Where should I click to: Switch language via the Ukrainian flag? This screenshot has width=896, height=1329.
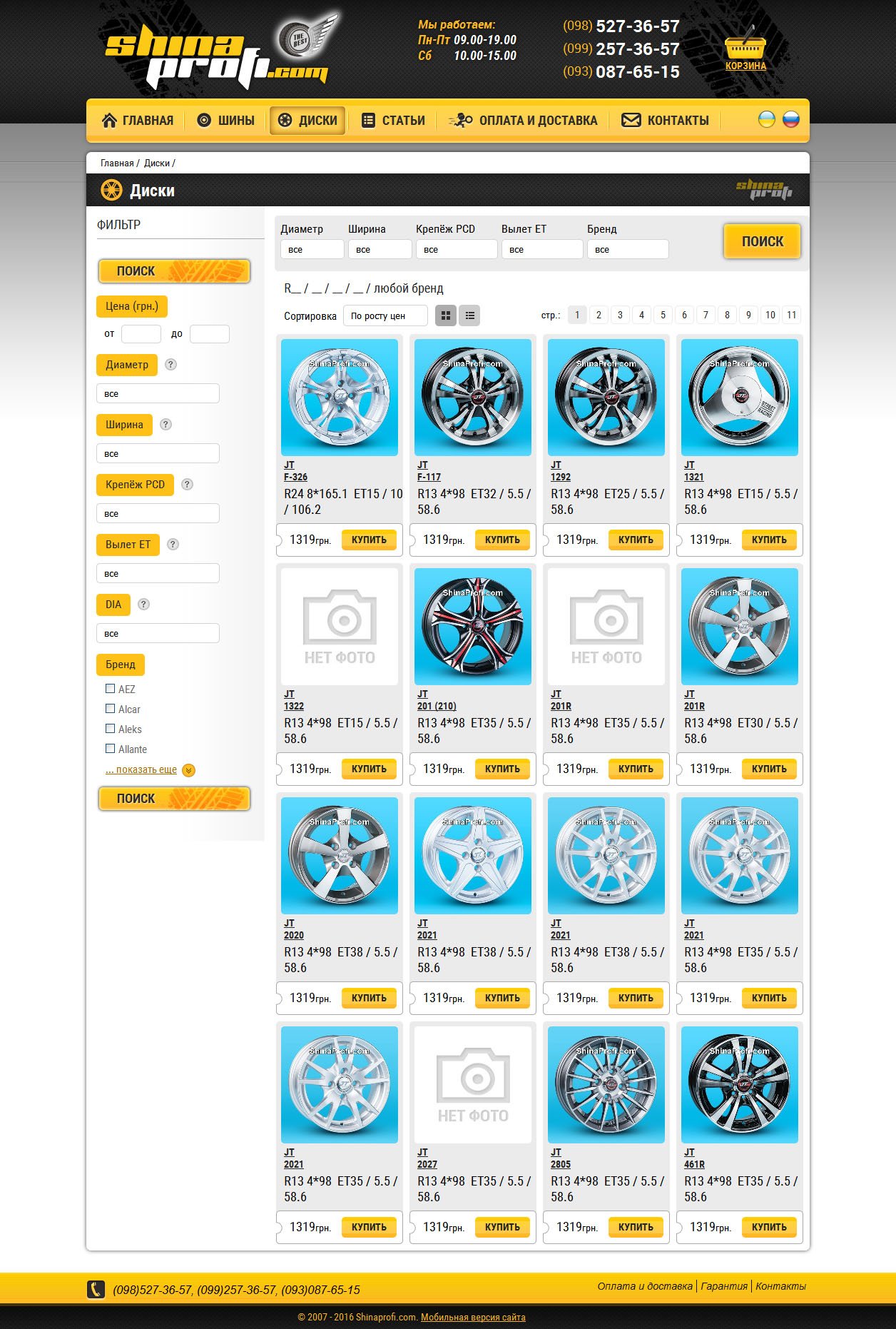pos(766,119)
